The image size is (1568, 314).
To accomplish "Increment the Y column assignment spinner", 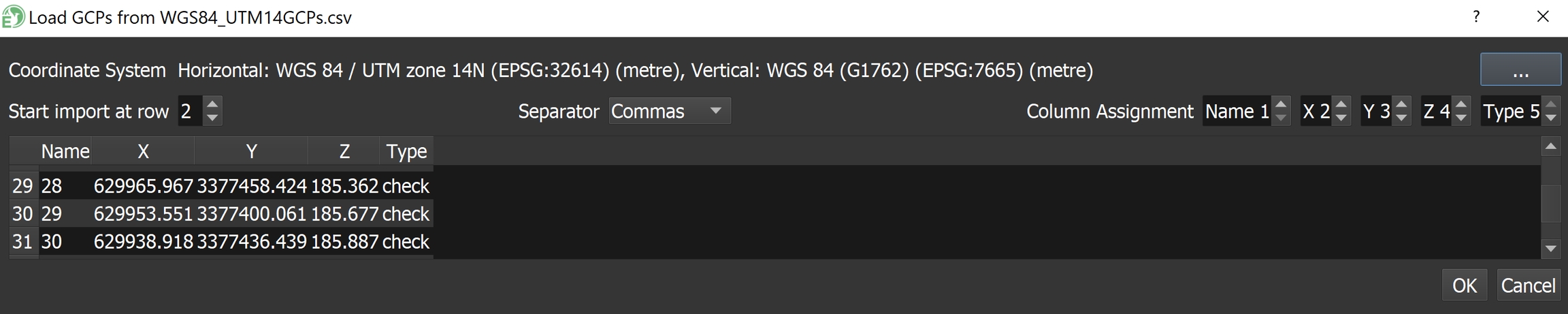I will [x=1401, y=104].
